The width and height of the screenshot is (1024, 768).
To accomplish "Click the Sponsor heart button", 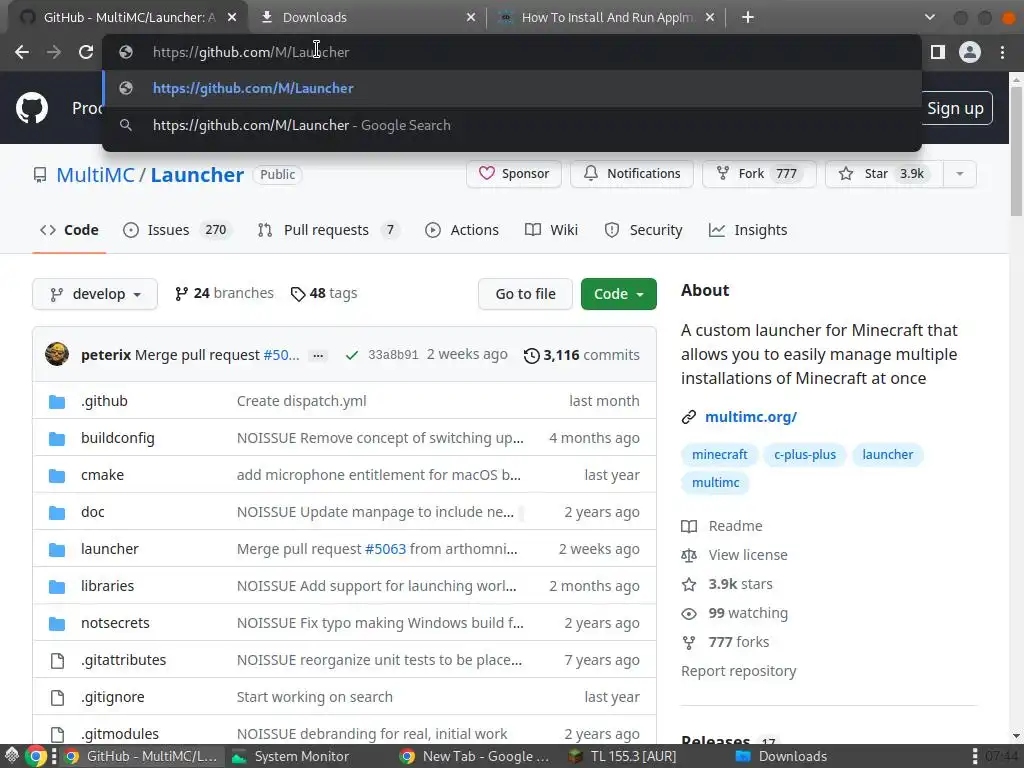I will tap(514, 174).
